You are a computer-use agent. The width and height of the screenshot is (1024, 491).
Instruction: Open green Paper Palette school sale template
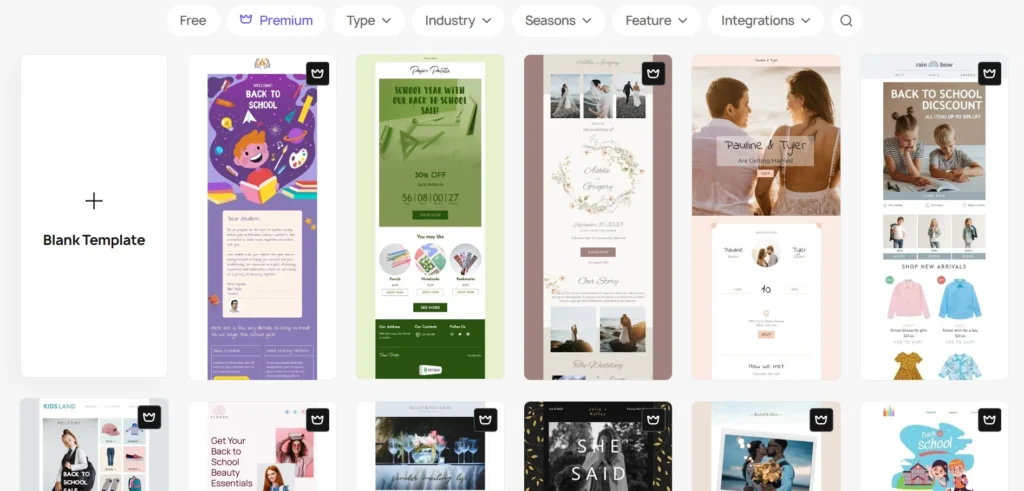coord(430,217)
